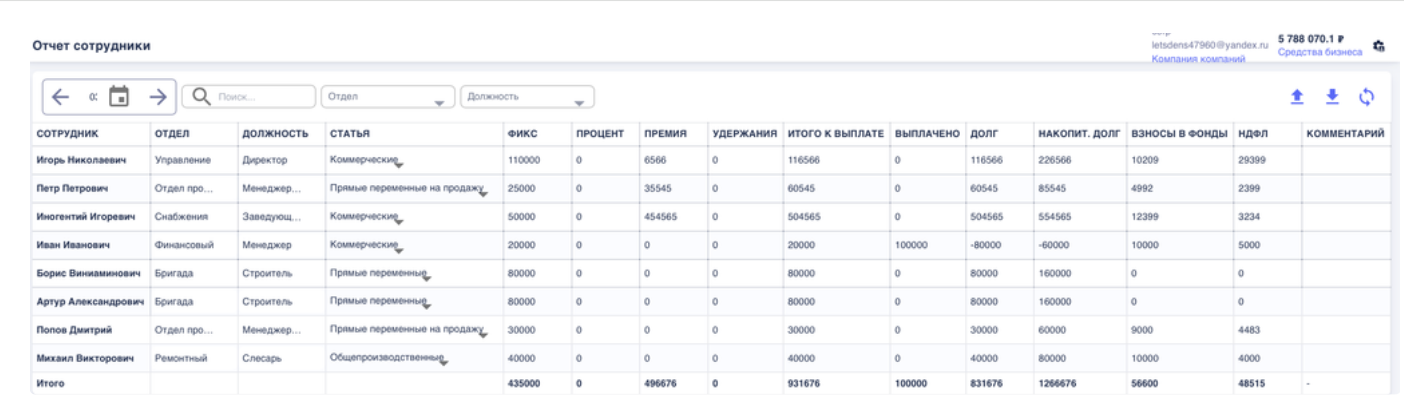The image size is (1404, 410).
Task: Click the Компания компаний link
Action: (1198, 60)
